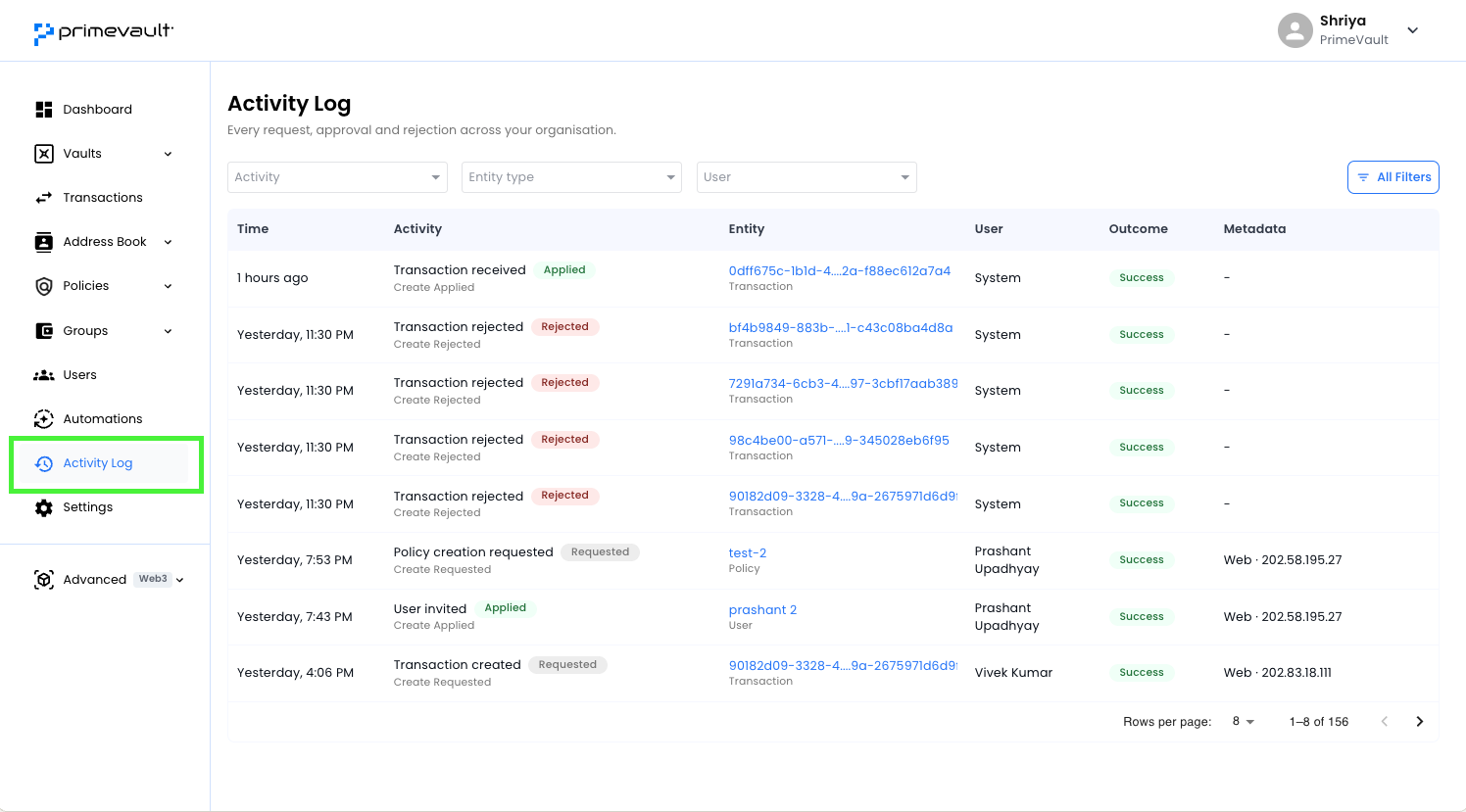Open the Policies shield icon

(44, 286)
